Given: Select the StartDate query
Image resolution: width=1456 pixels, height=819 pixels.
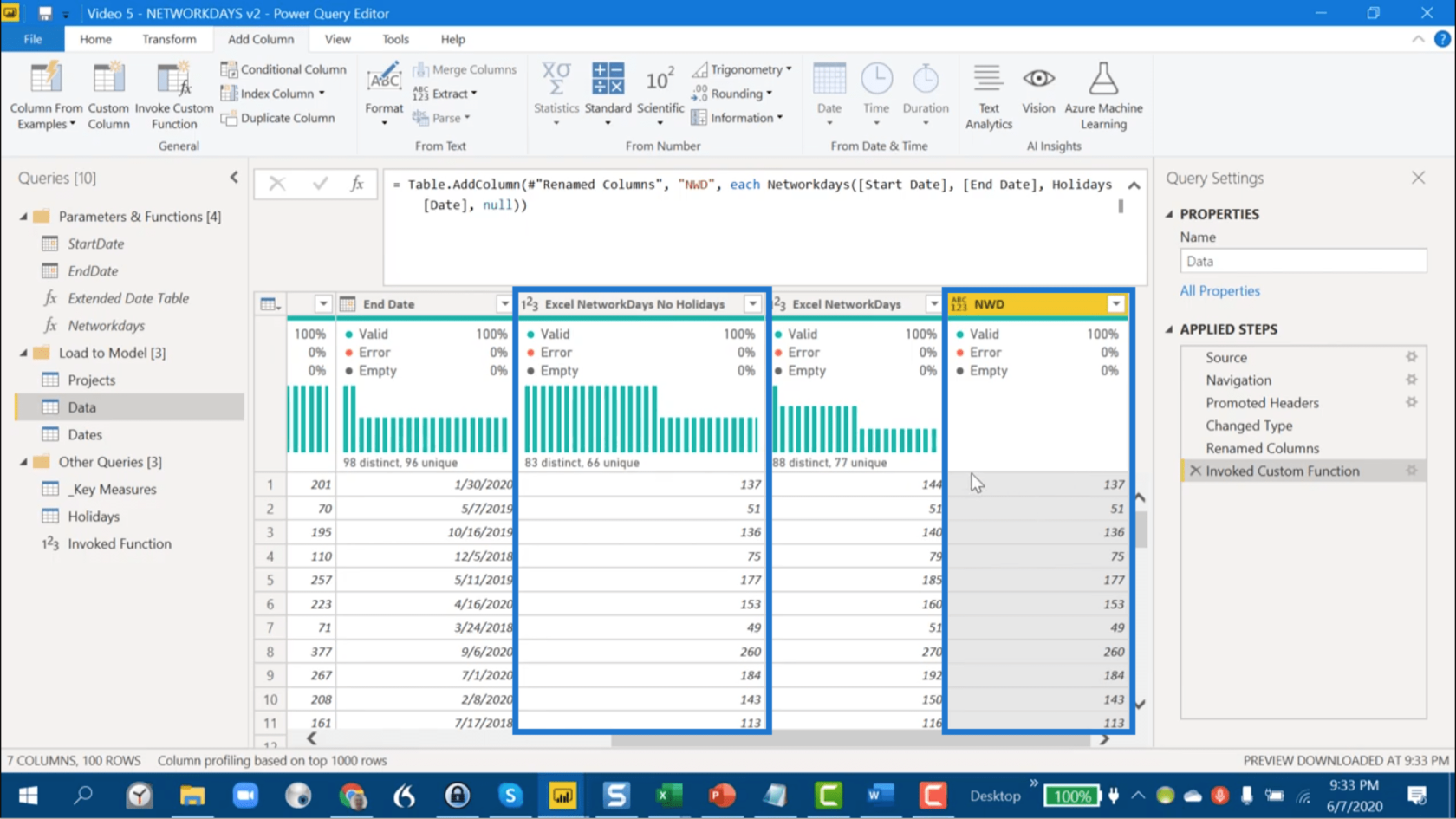Looking at the screenshot, I should coord(95,244).
